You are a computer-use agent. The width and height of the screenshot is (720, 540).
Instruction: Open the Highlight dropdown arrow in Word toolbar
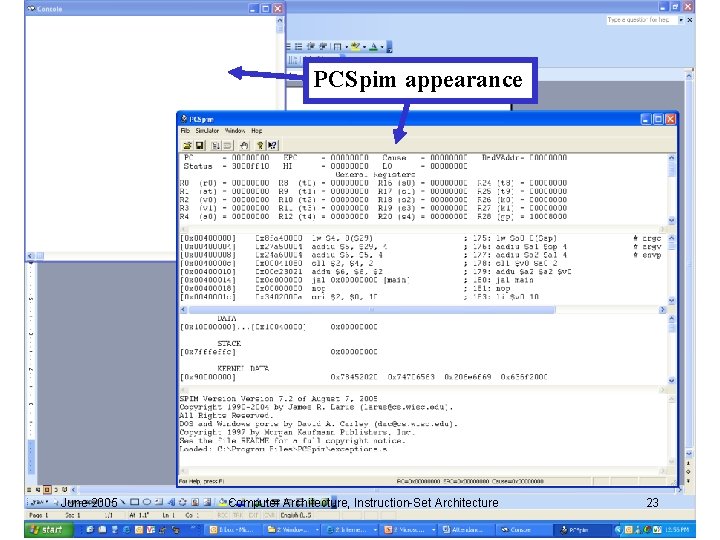tap(364, 46)
